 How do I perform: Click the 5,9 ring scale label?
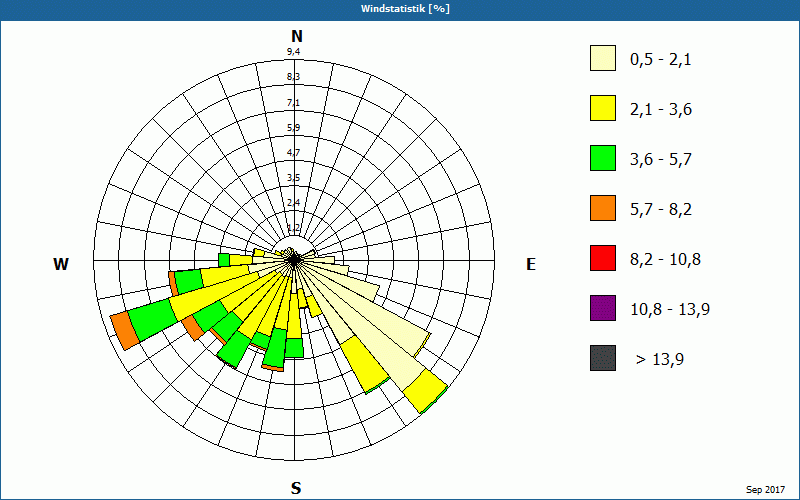(293, 128)
